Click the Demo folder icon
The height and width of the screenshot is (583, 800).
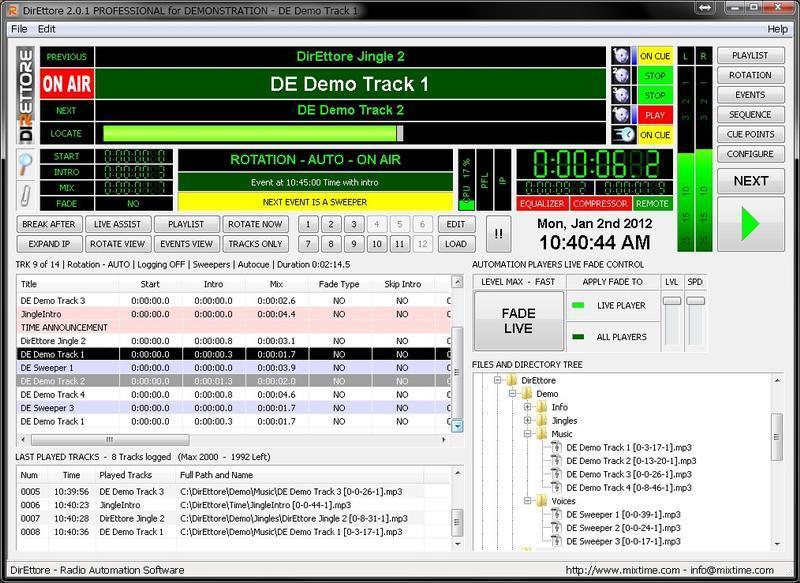527,394
